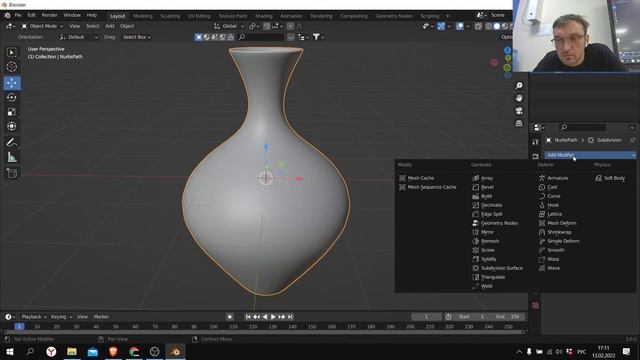Open the Windows taskbar search
640x360 pixels.
coord(30,351)
